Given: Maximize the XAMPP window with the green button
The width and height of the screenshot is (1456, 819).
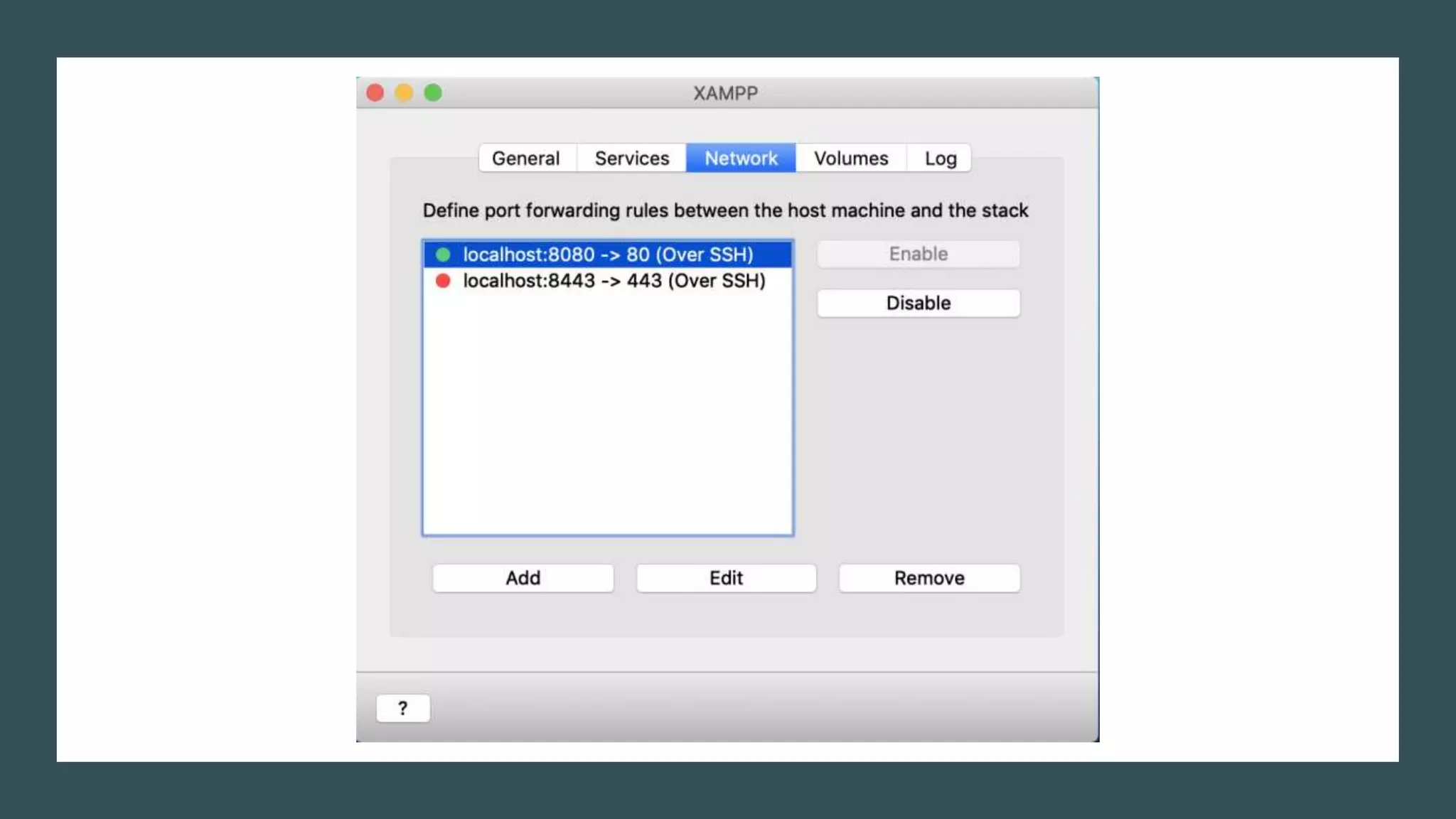Looking at the screenshot, I should [x=433, y=93].
